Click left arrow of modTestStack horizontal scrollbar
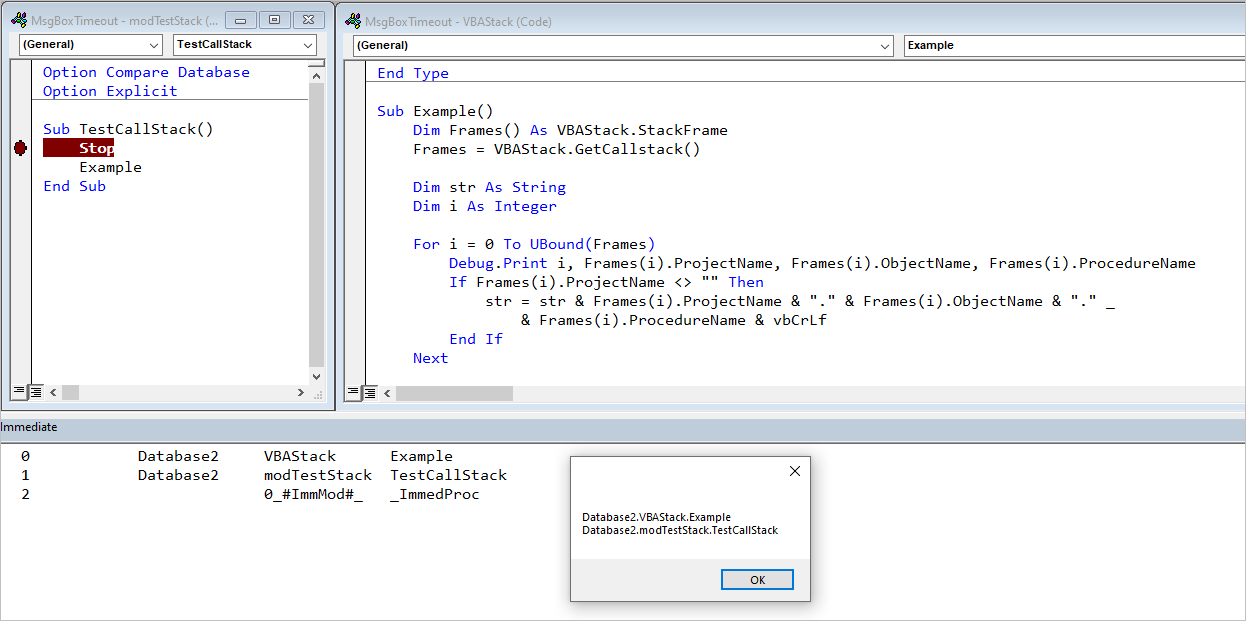 54,393
